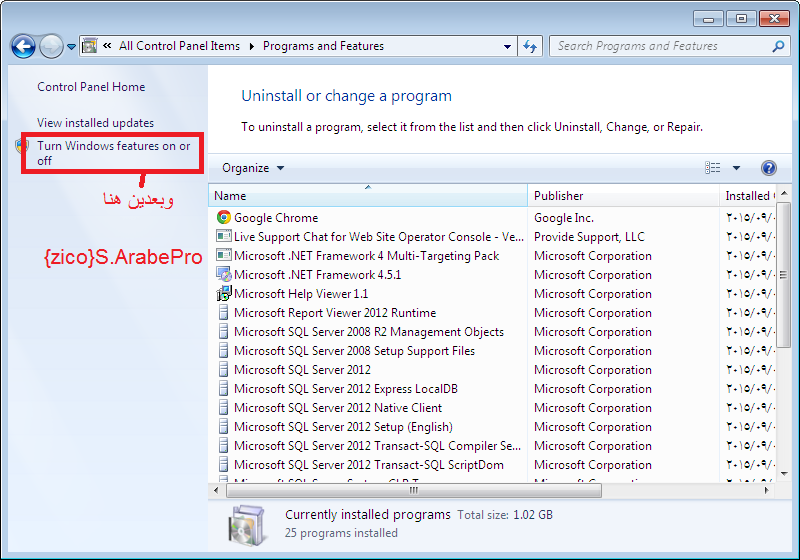
Task: Click the .NET Framework 4.5.1 icon
Action: pyautogui.click(x=223, y=274)
